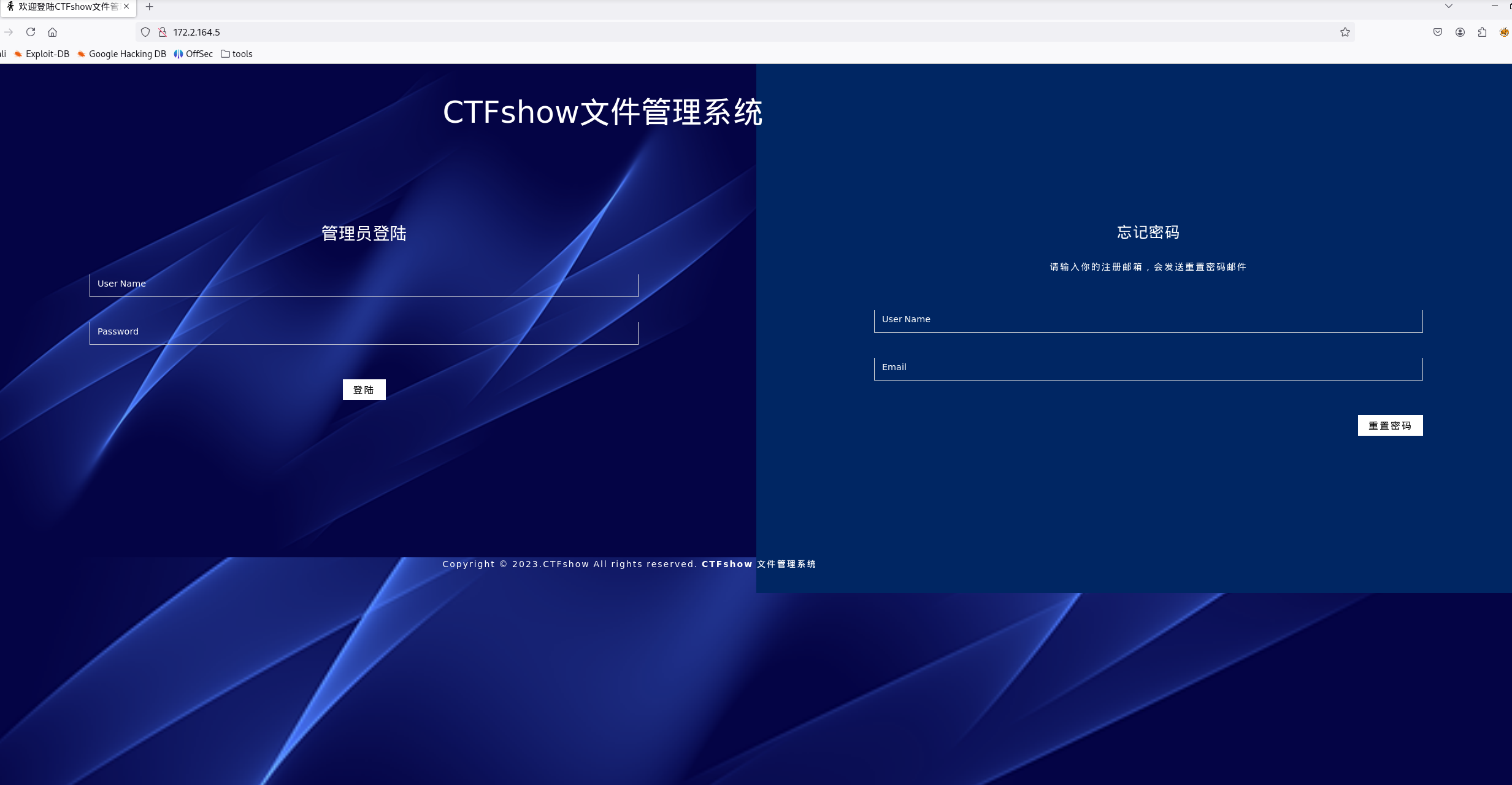The height and width of the screenshot is (785, 1512).
Task: Focus the Password input field
Action: pos(364,333)
